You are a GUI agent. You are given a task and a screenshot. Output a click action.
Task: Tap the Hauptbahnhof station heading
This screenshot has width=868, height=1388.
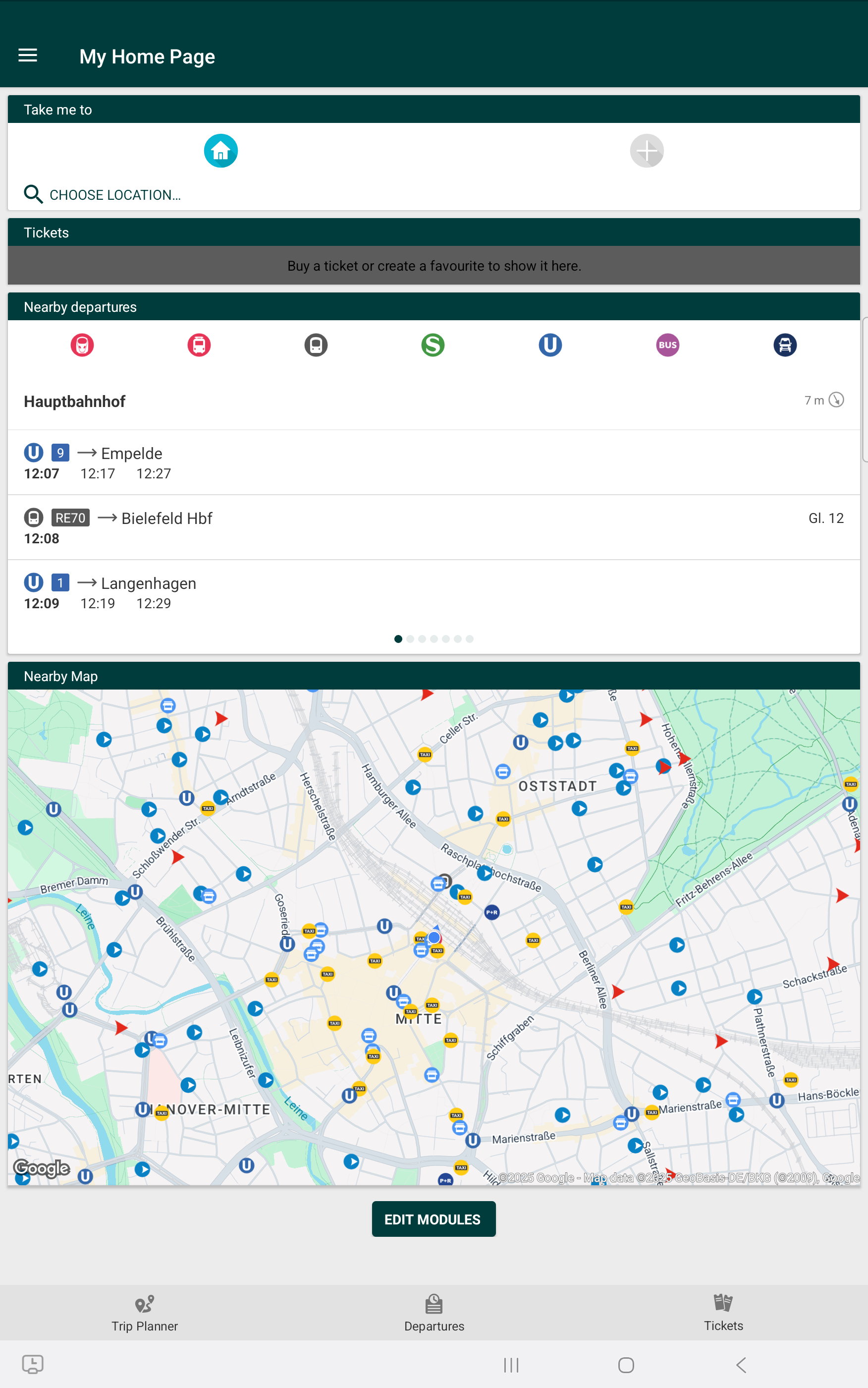[x=75, y=402]
